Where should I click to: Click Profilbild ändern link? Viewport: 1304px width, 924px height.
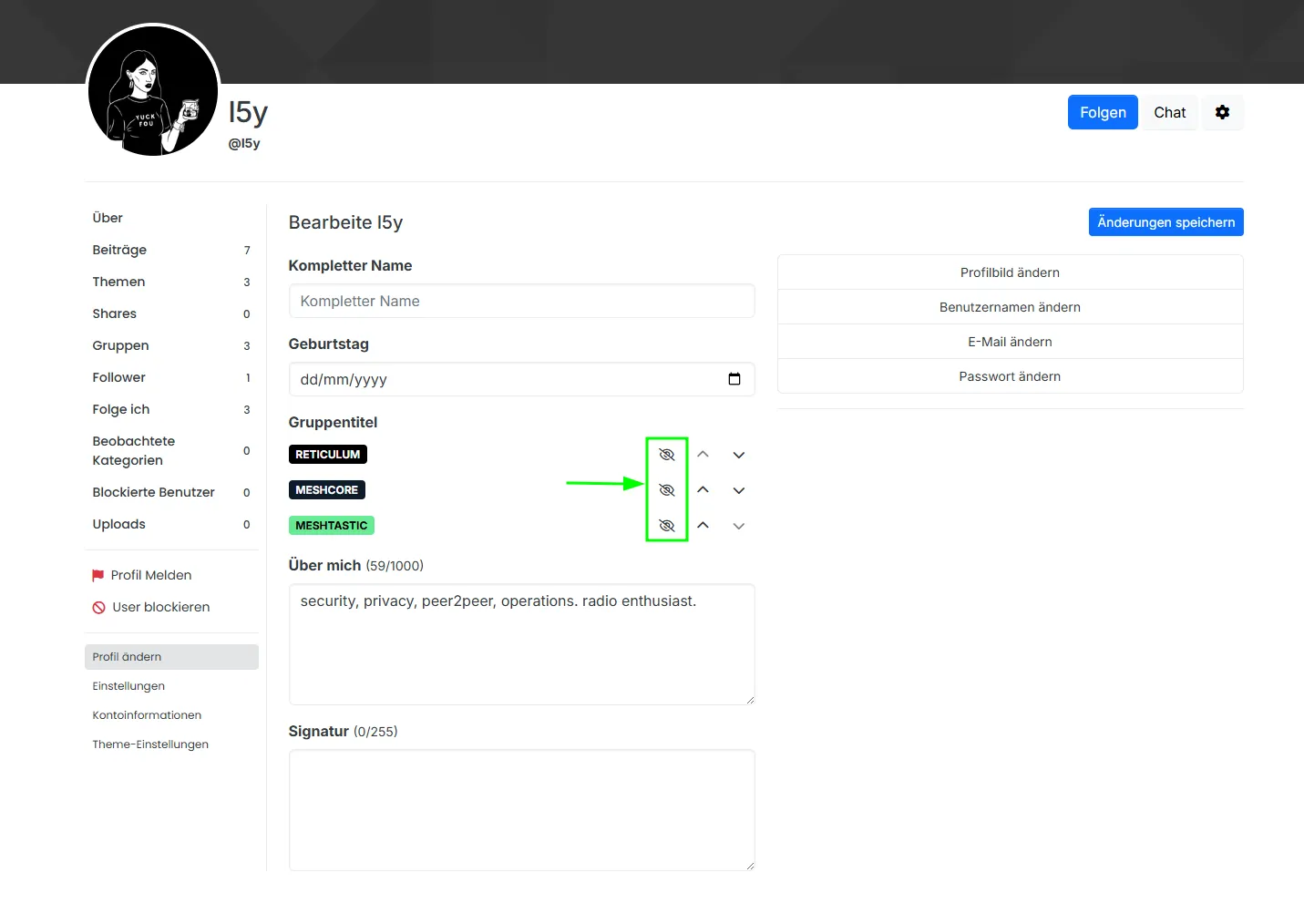1009,272
